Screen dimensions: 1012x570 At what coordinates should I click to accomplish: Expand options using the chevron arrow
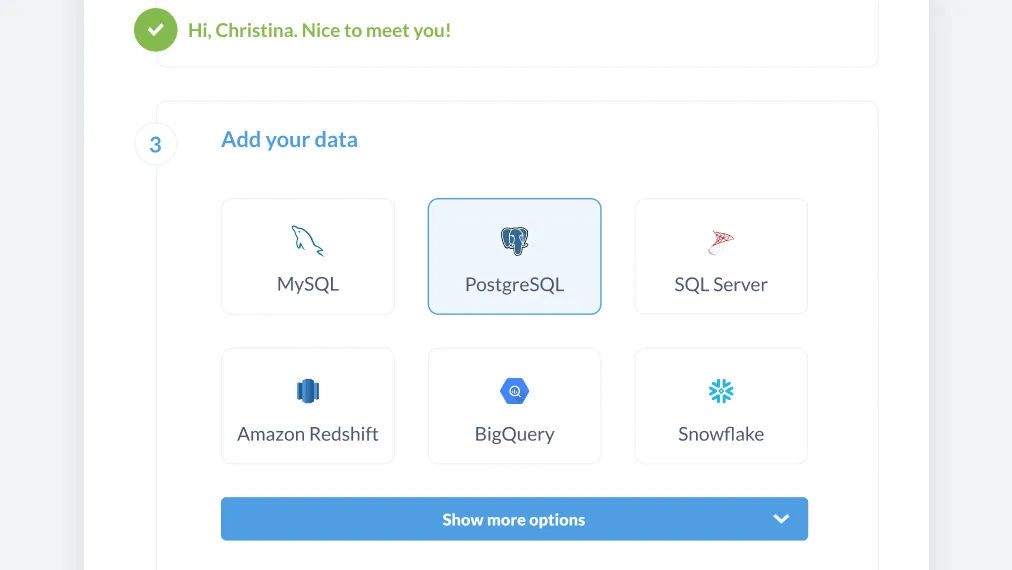coord(781,519)
